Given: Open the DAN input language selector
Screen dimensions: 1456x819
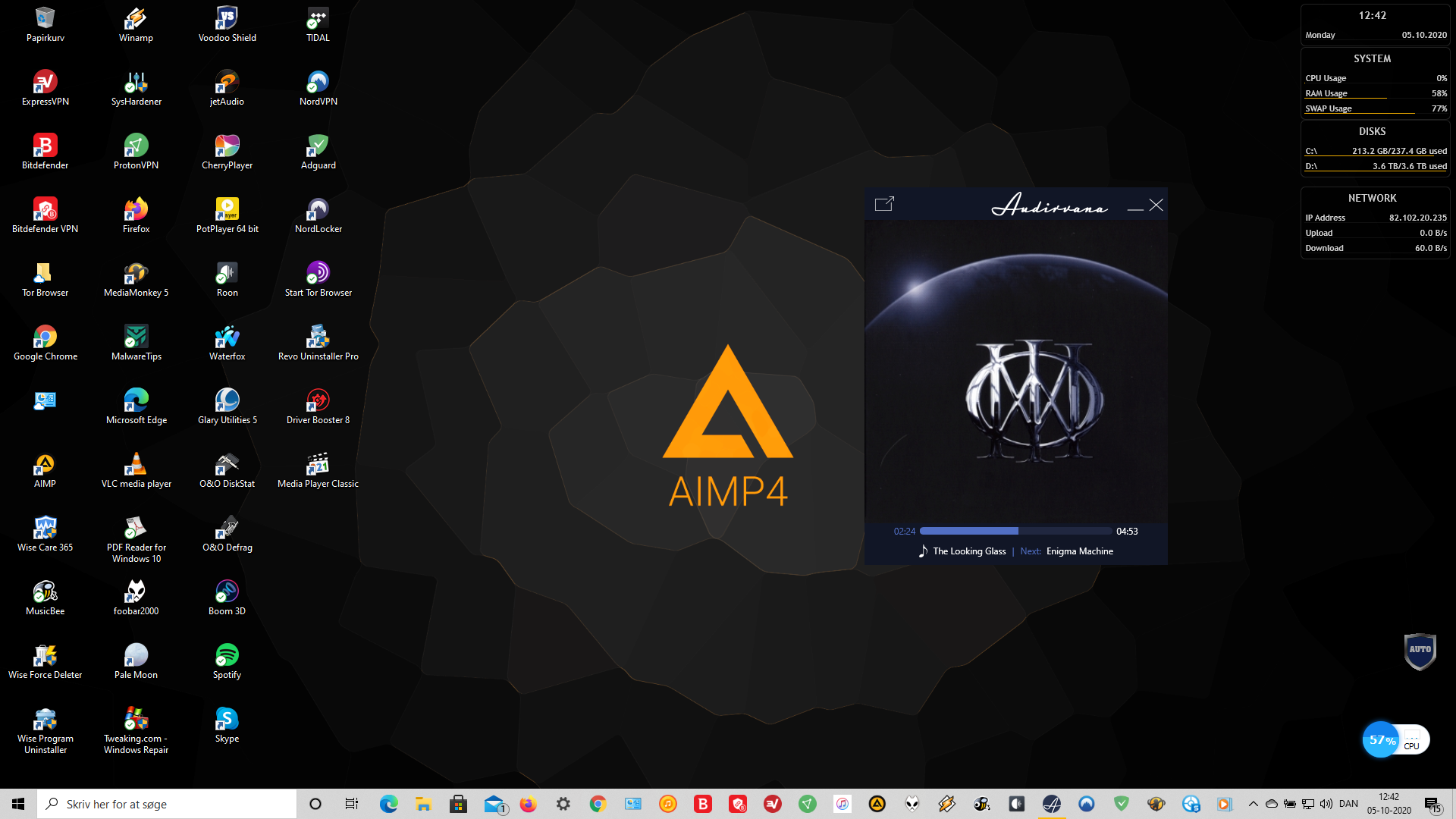Looking at the screenshot, I should (x=1348, y=804).
